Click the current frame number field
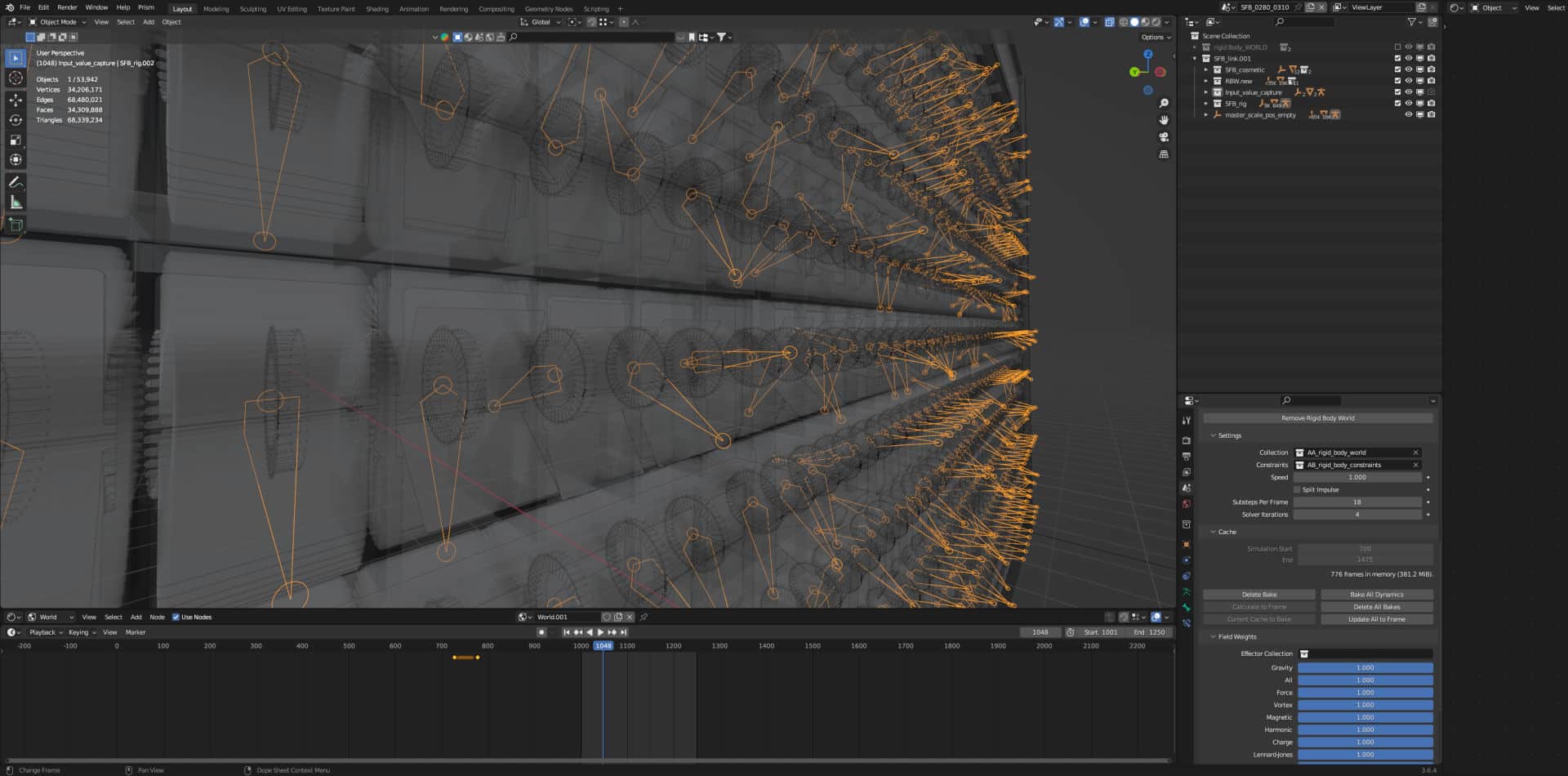 click(1040, 631)
